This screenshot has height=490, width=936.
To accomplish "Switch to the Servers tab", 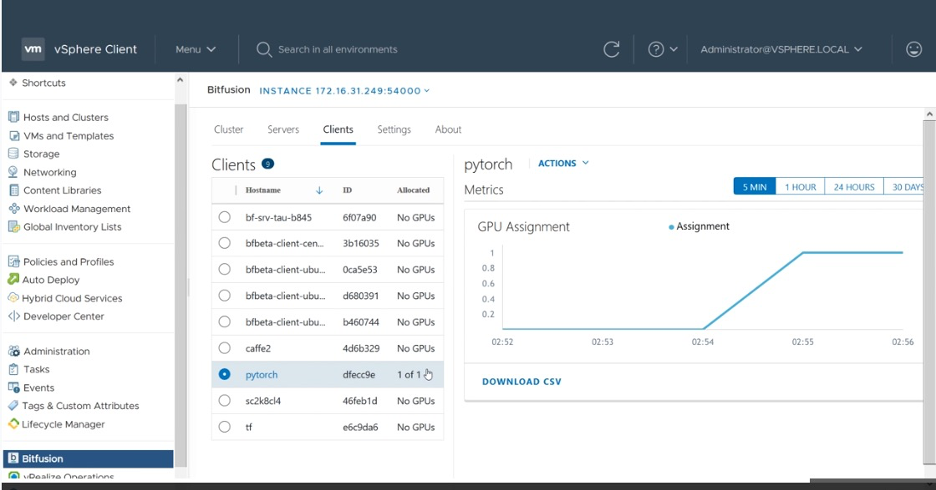I will coord(283,129).
